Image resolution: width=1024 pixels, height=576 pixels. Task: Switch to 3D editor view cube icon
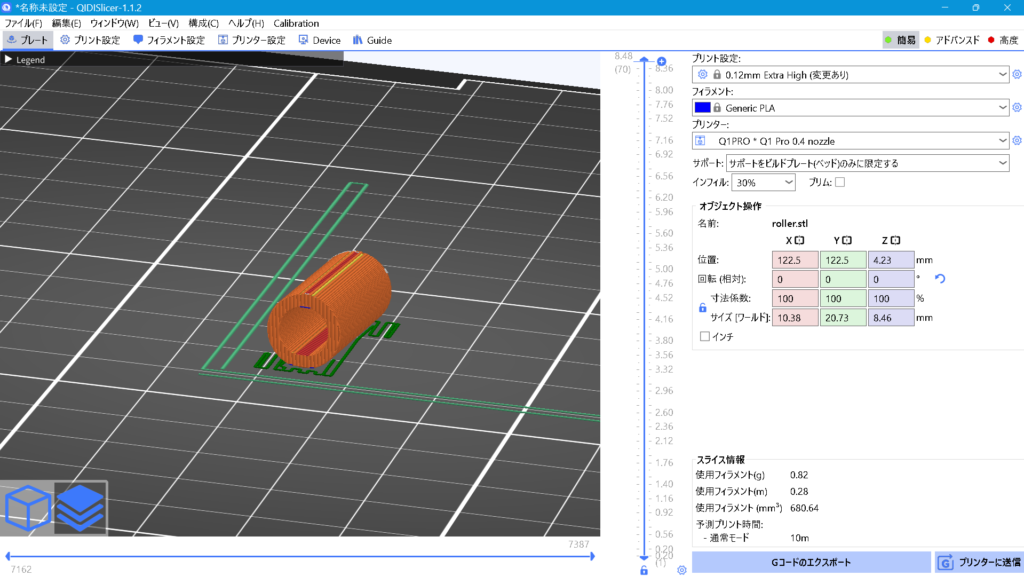(27, 507)
